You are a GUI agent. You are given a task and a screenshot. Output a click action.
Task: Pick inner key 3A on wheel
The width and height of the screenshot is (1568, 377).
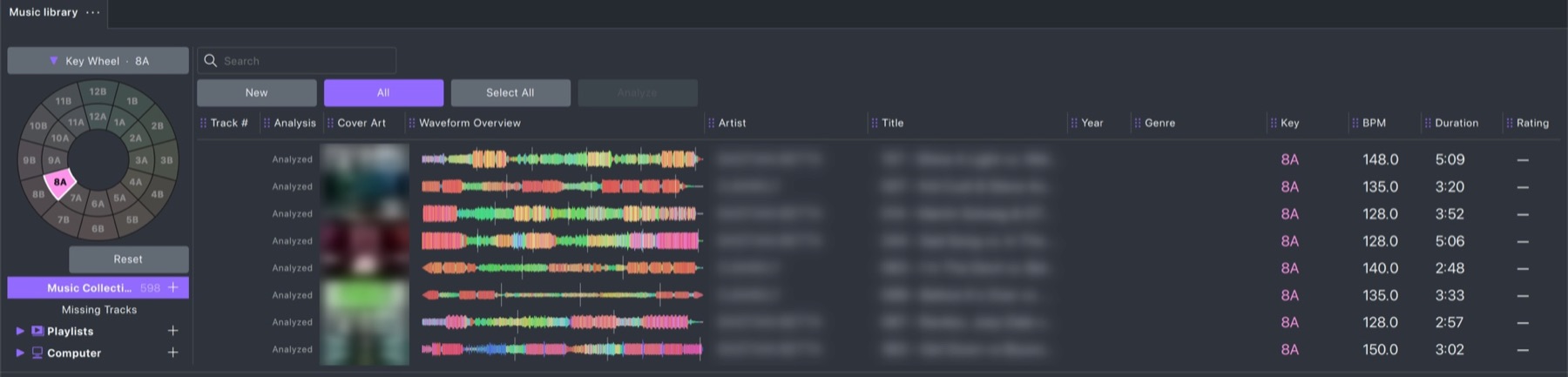[141, 160]
